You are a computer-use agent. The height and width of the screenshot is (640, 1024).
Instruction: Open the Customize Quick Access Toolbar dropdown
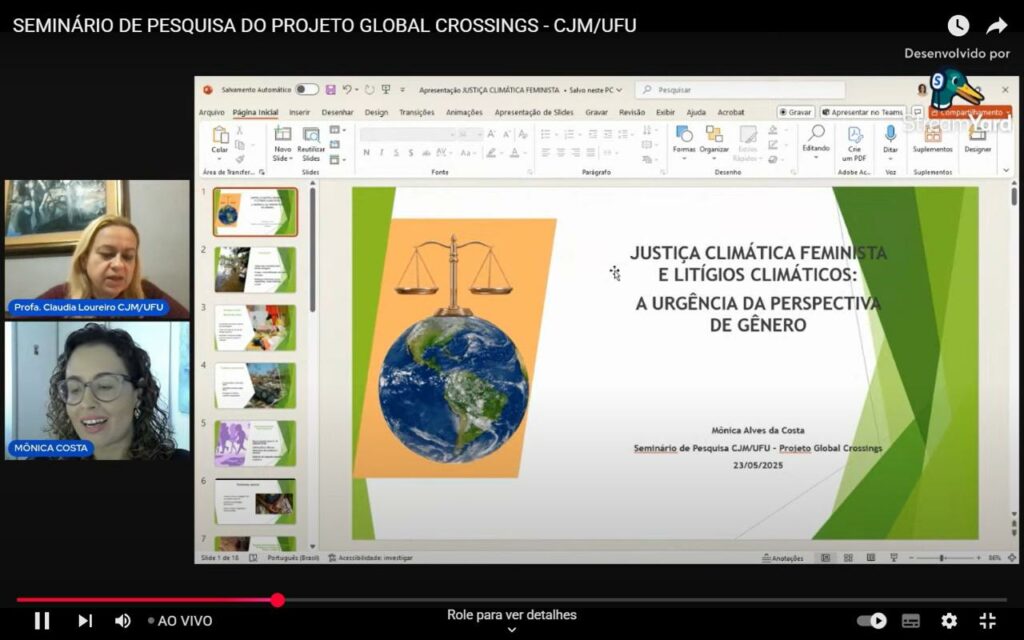pyautogui.click(x=403, y=90)
